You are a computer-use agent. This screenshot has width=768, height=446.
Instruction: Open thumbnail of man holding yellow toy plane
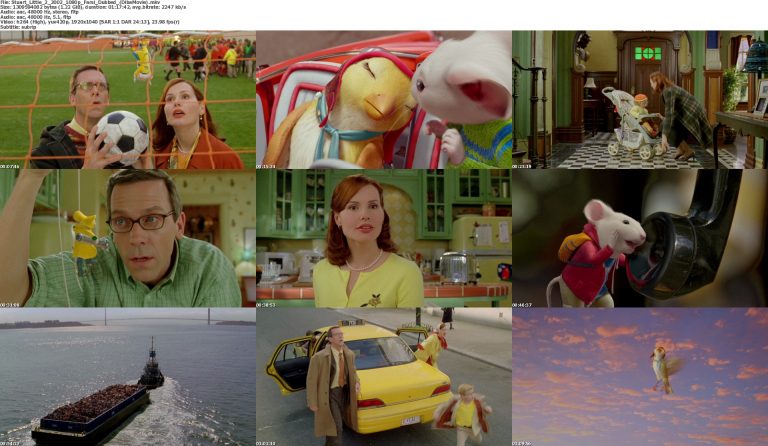click(128, 238)
